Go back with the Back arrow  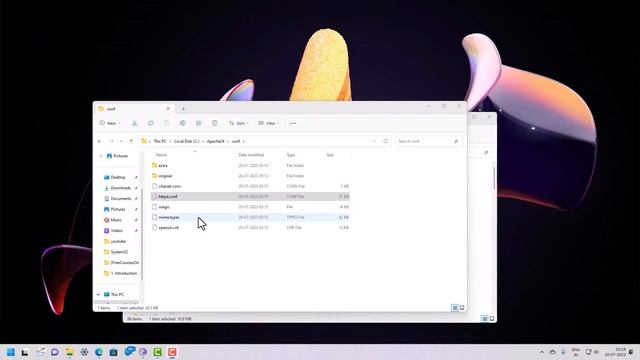click(100, 141)
